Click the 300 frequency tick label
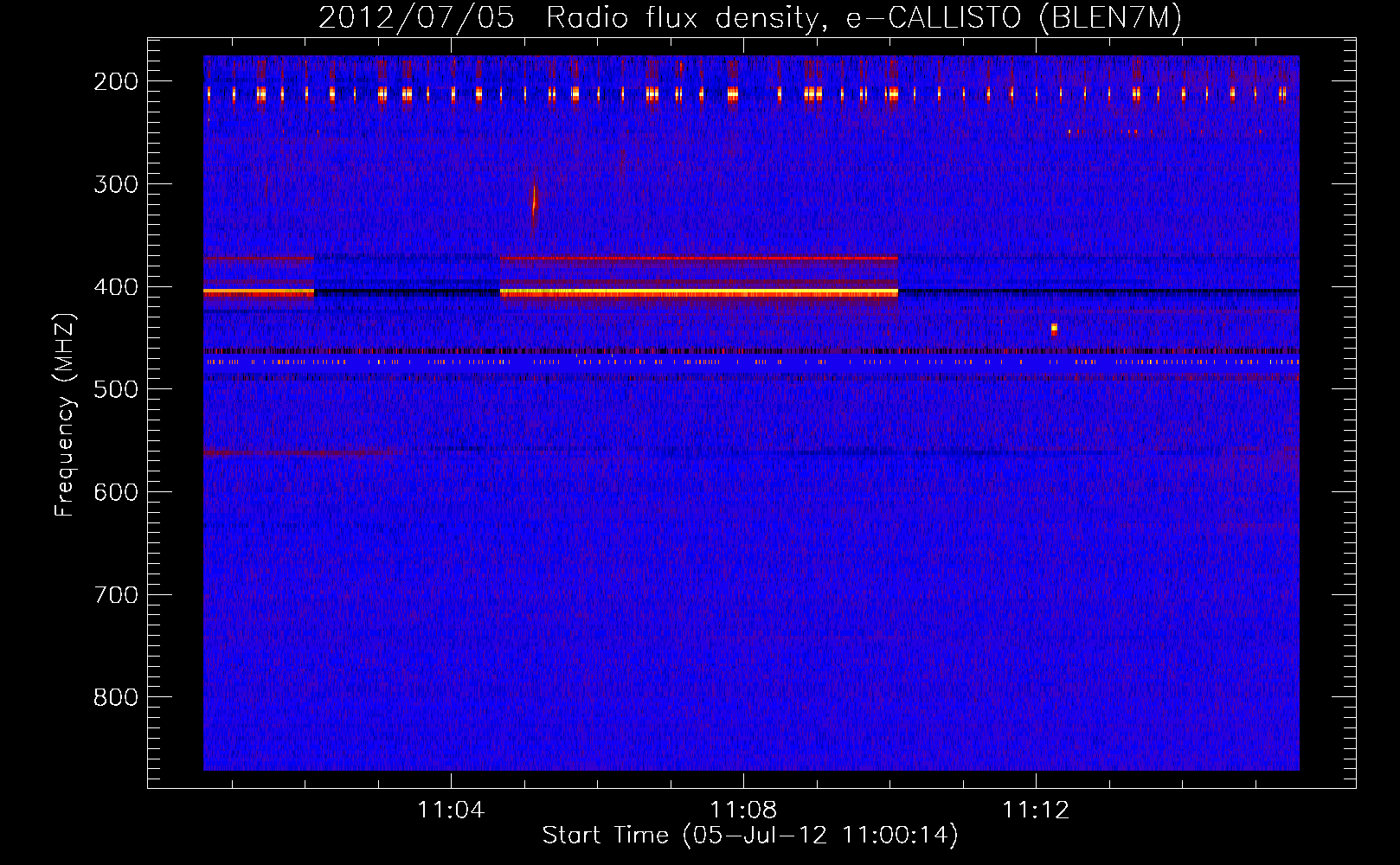 [x=116, y=184]
